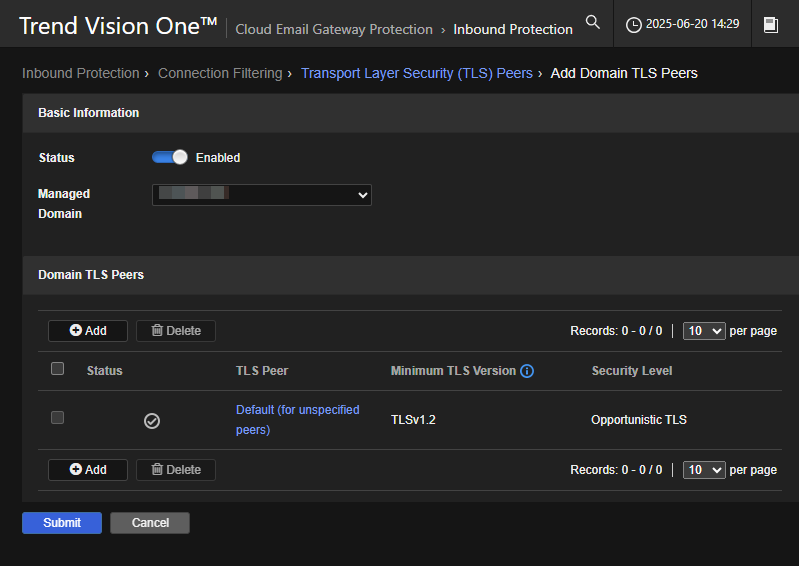Click the bottom Delete button below the table
Screen dimensions: 799x566
tap(176, 470)
